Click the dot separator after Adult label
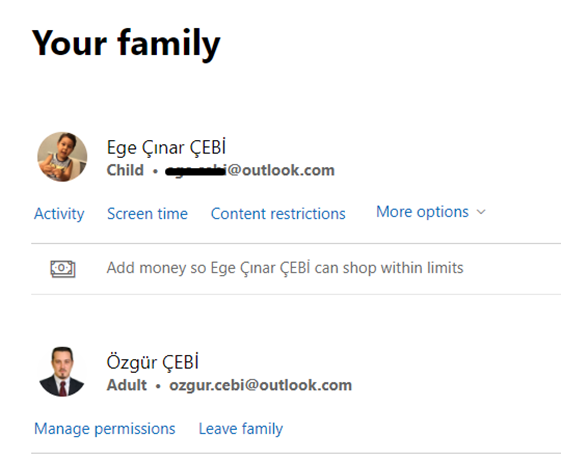 point(158,386)
